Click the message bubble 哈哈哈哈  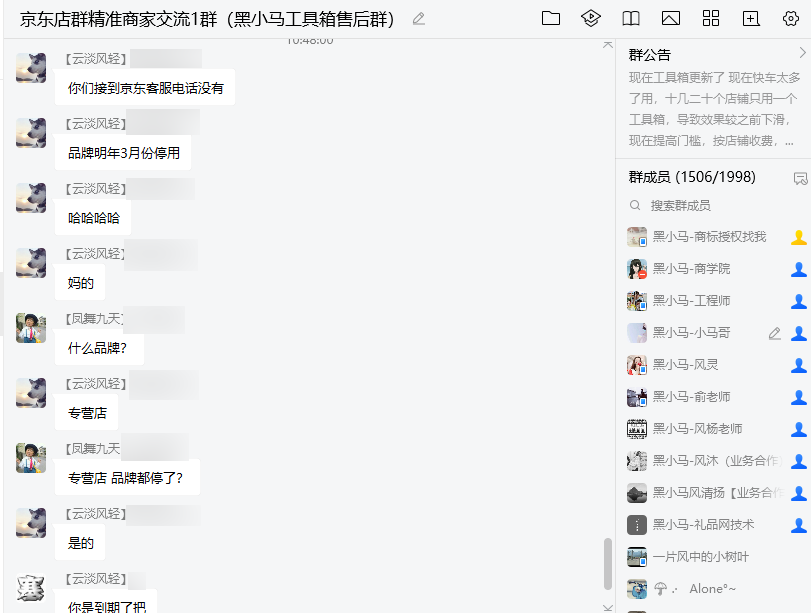tap(93, 218)
